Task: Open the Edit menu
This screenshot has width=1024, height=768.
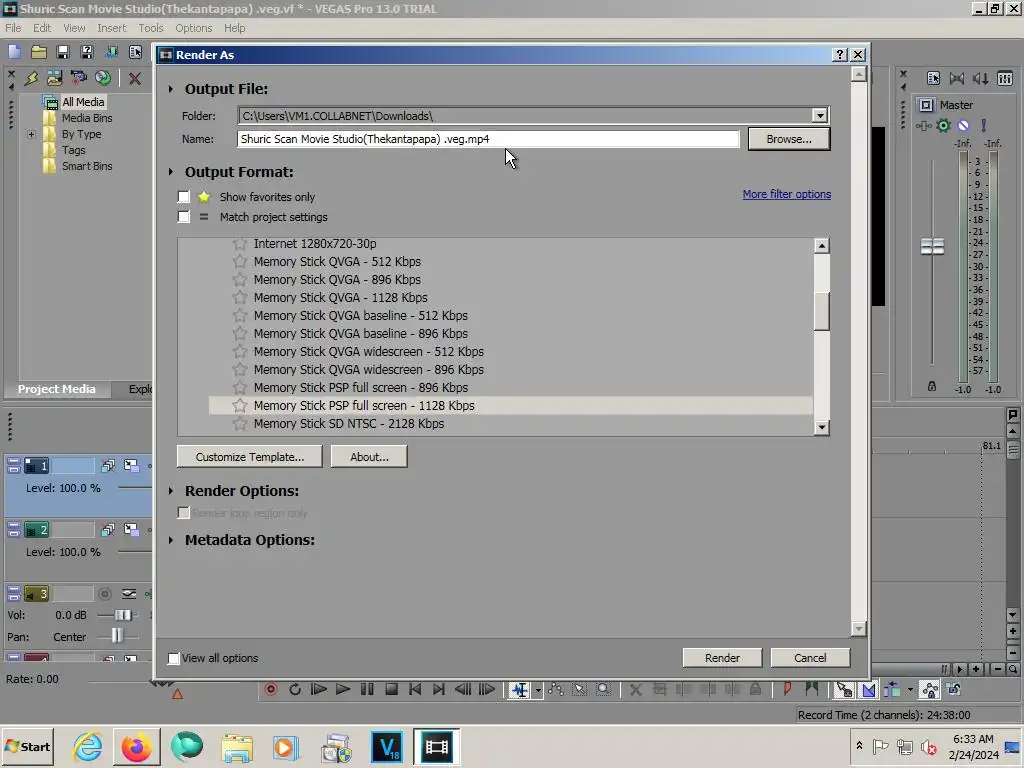Action: (x=42, y=28)
